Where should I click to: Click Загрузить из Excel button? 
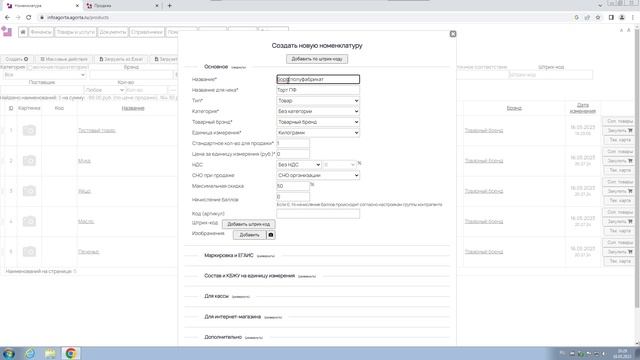tap(121, 59)
